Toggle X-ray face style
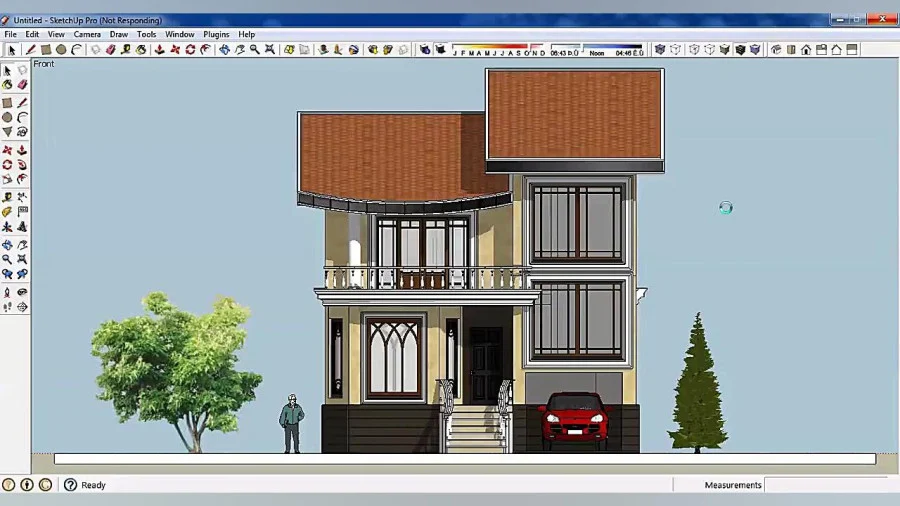This screenshot has width=900, height=506. pos(660,50)
